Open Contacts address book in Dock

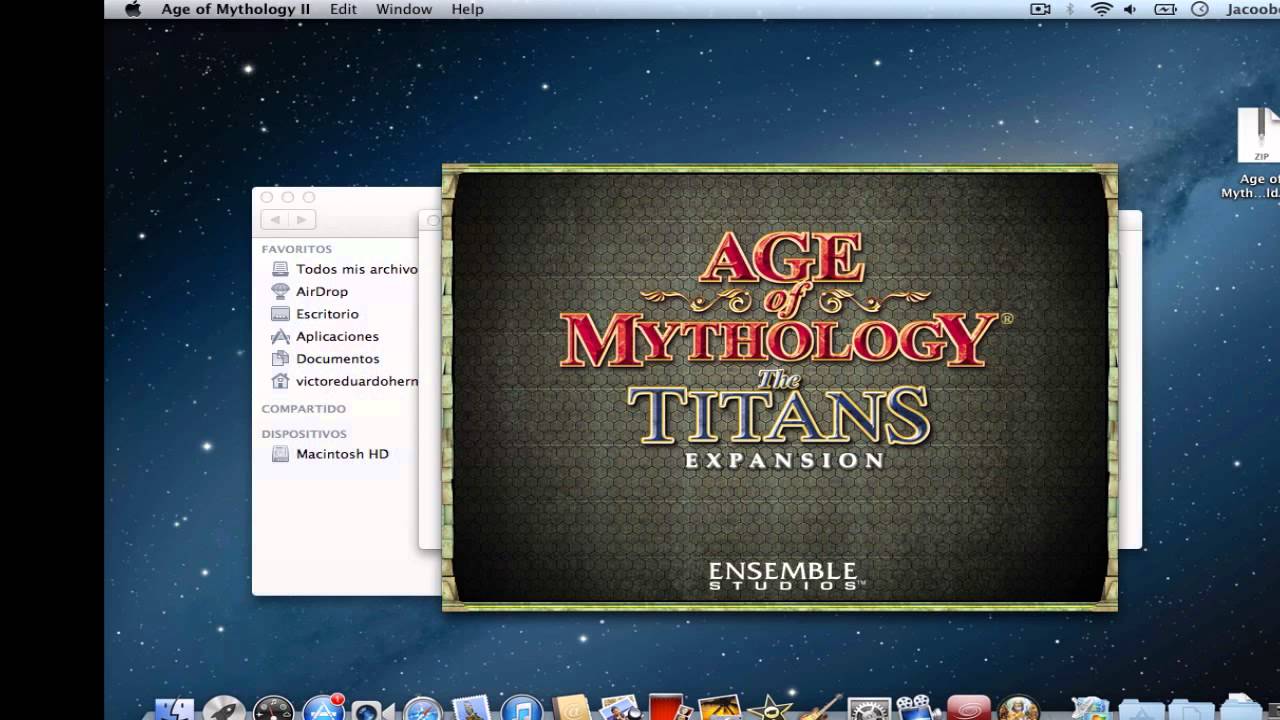coord(571,708)
